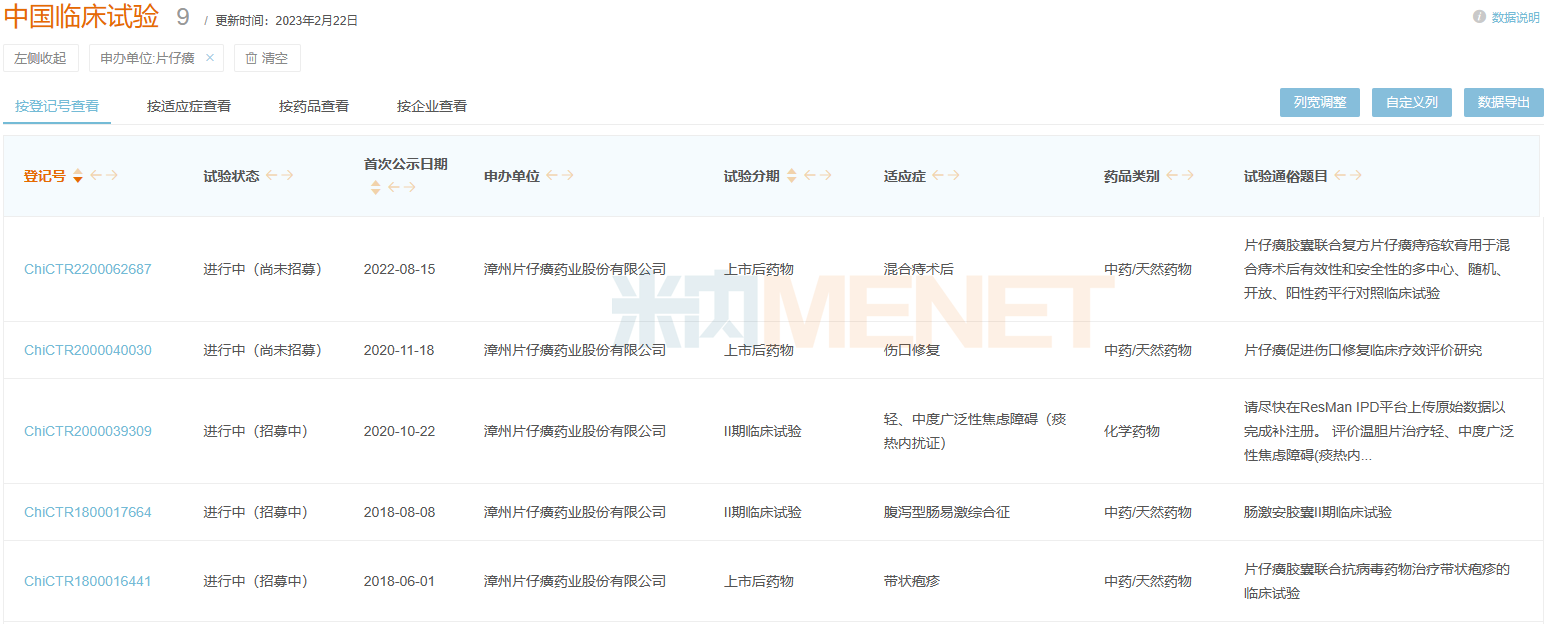Open 列宽调整 column width settings

point(1320,102)
